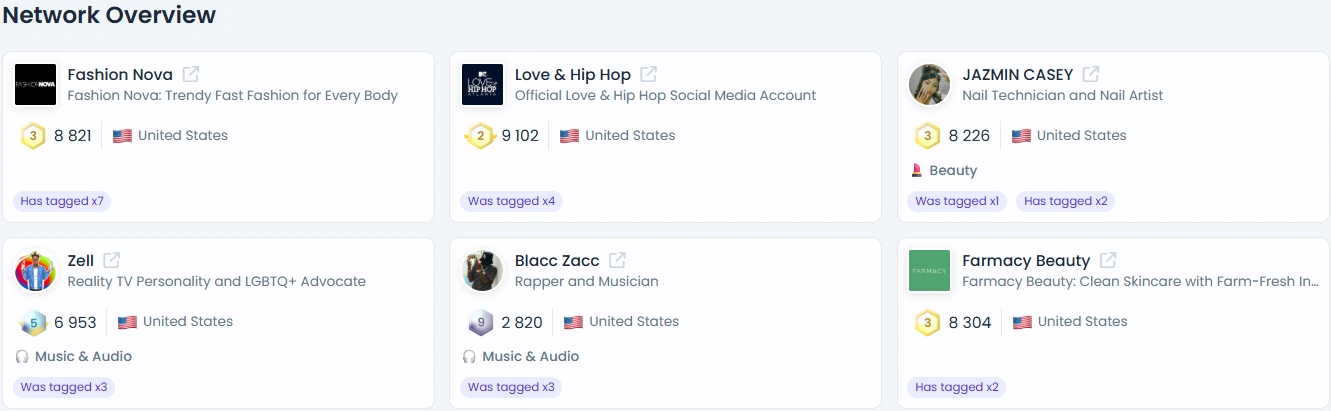Click the Blacc Zacc name link
The width and height of the screenshot is (1331, 411).
tap(557, 261)
